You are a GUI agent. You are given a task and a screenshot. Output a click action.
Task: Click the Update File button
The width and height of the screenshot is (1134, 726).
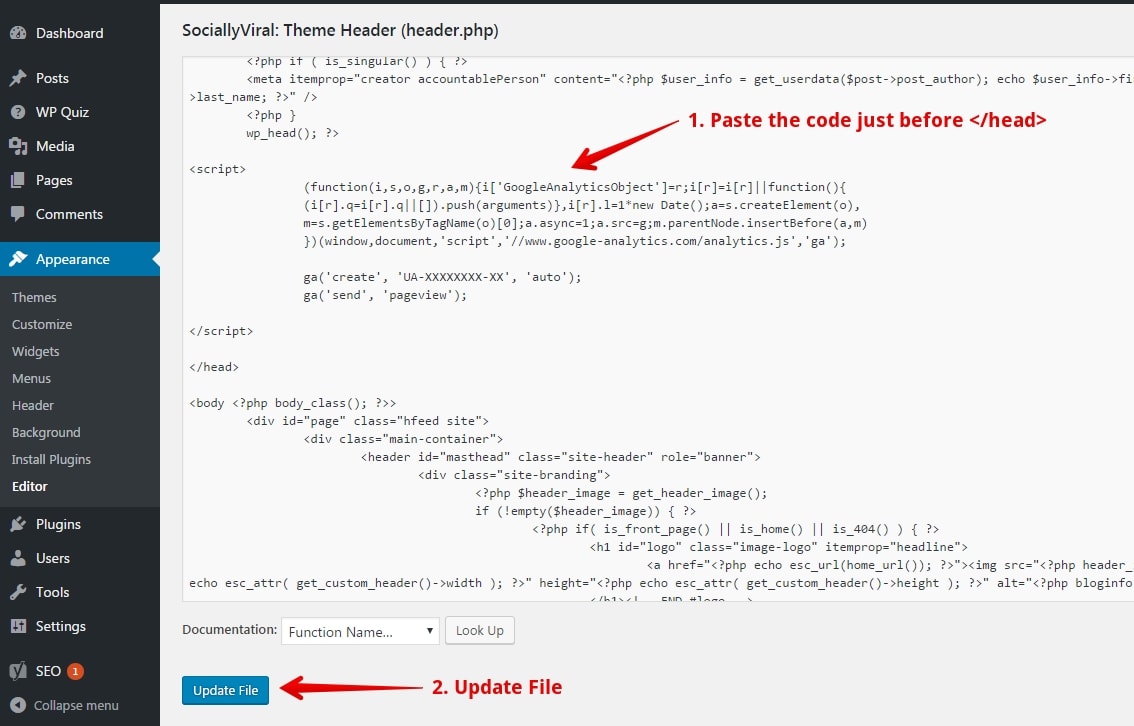(x=226, y=691)
